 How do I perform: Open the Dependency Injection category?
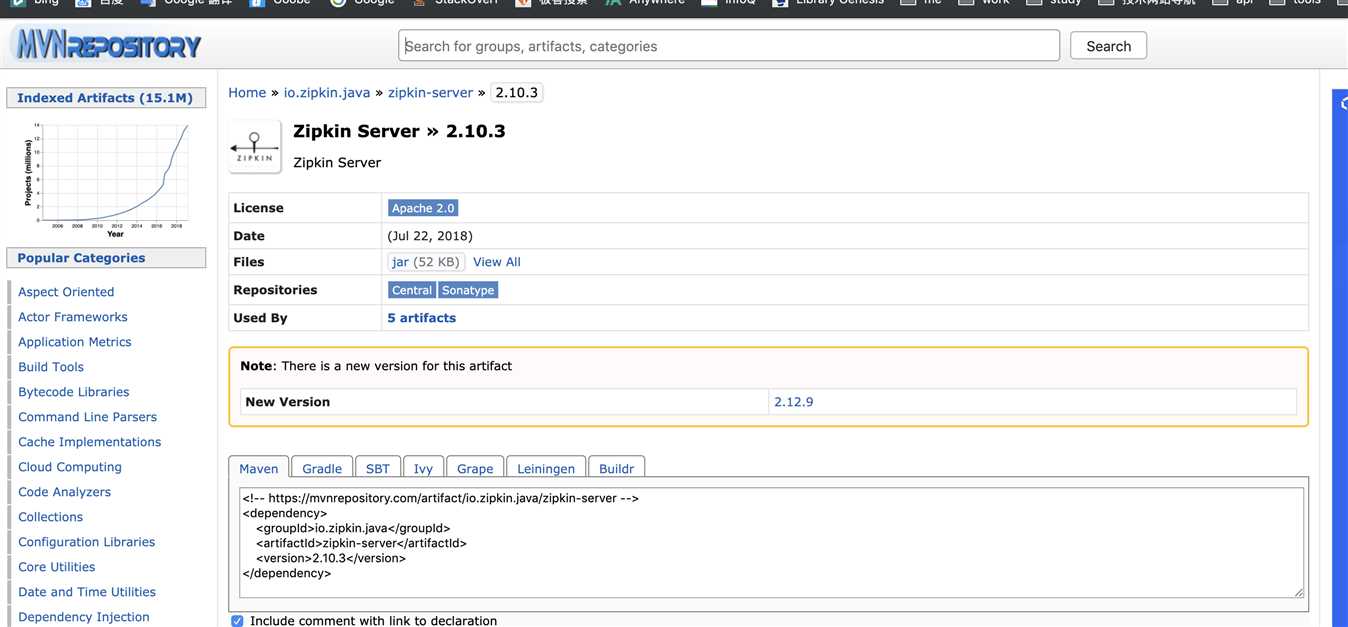(x=84, y=617)
